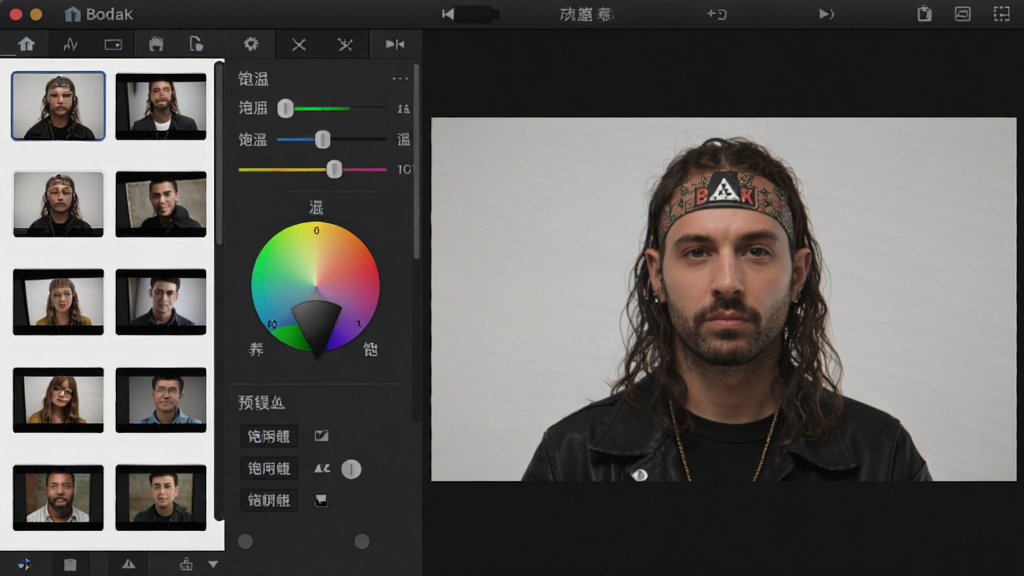The height and width of the screenshot is (576, 1024).
Task: Click the padlock icon in the bottom bar
Action: coord(186,564)
